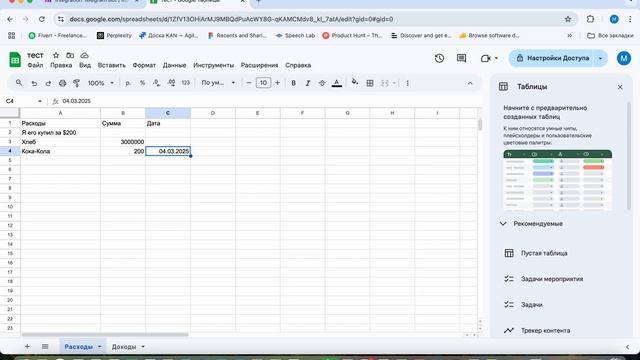Close the 'Таблицы' side panel
Image resolution: width=640 pixels, height=360 pixels.
(x=620, y=87)
